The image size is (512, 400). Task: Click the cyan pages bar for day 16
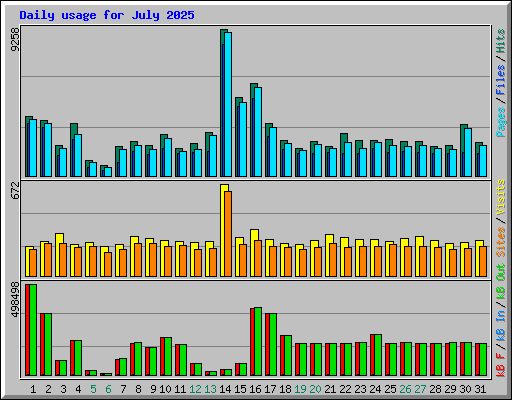258,132
